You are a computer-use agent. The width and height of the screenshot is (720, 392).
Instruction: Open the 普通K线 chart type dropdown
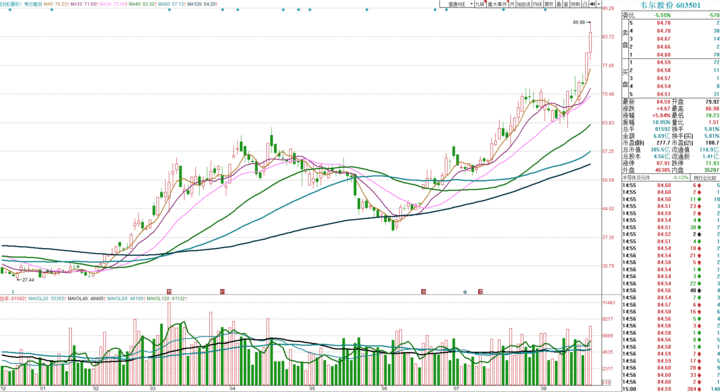point(457,4)
